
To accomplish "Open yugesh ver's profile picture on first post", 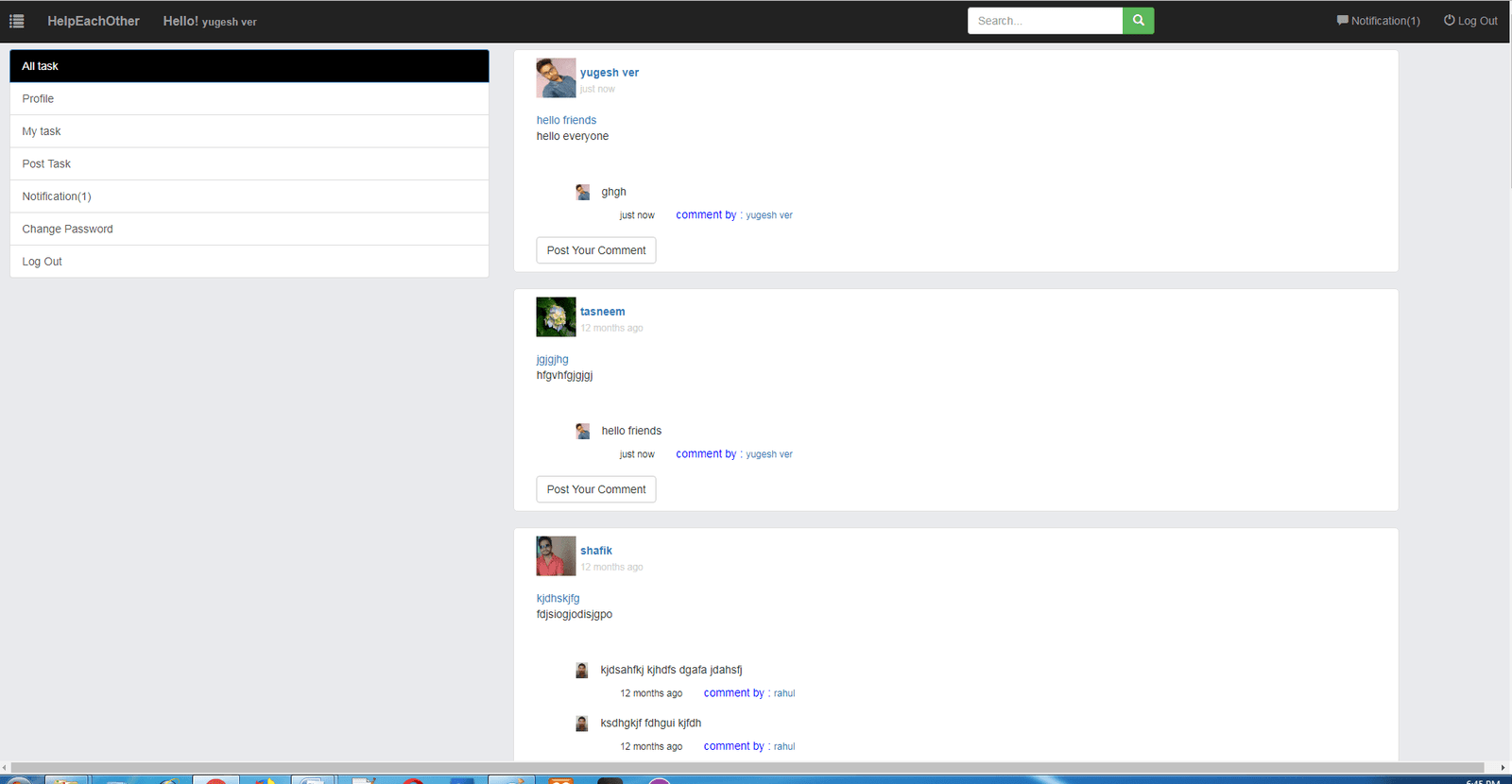I will [x=556, y=78].
